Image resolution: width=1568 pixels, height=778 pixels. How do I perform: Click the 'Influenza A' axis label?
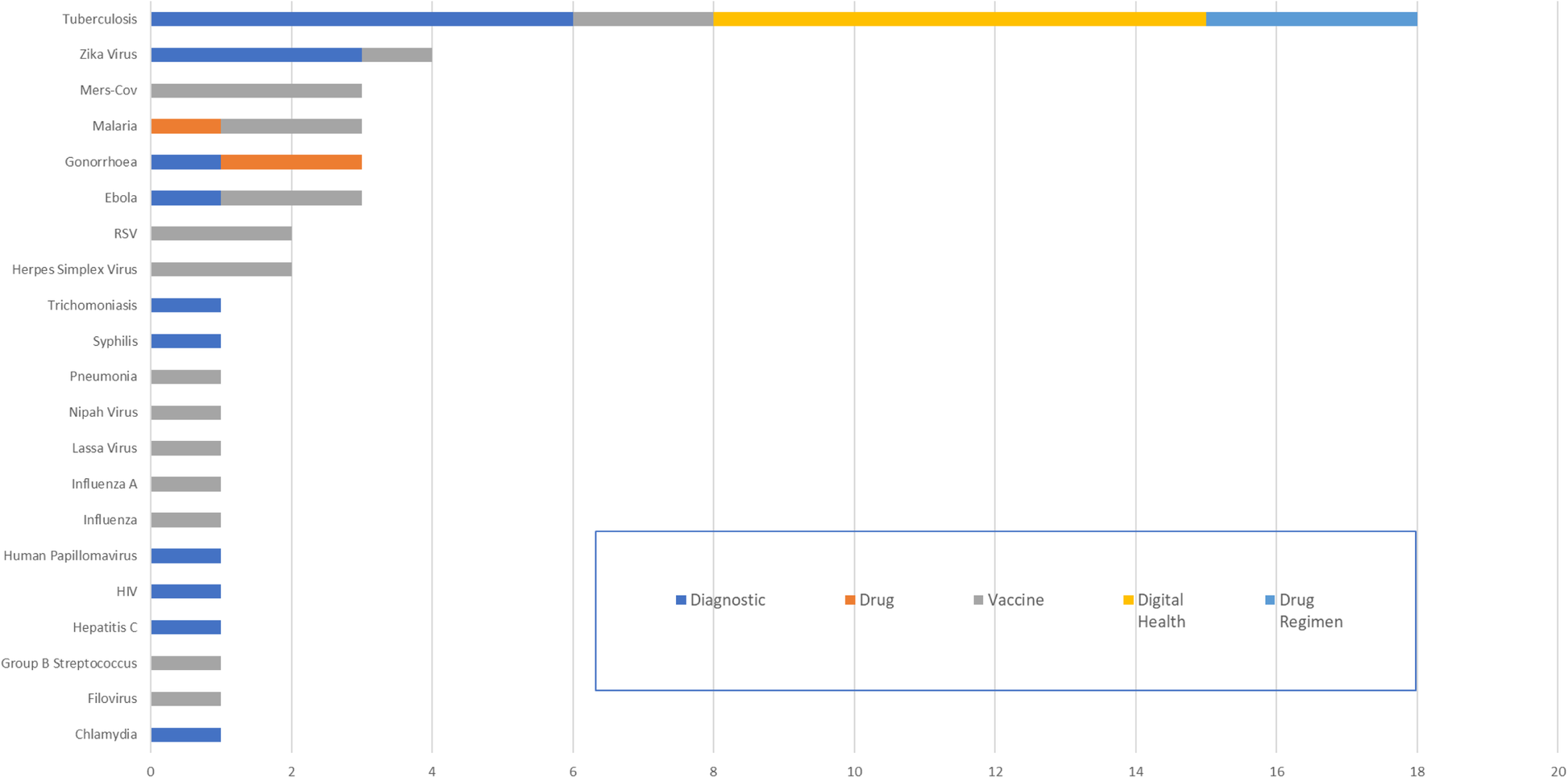tap(105, 484)
